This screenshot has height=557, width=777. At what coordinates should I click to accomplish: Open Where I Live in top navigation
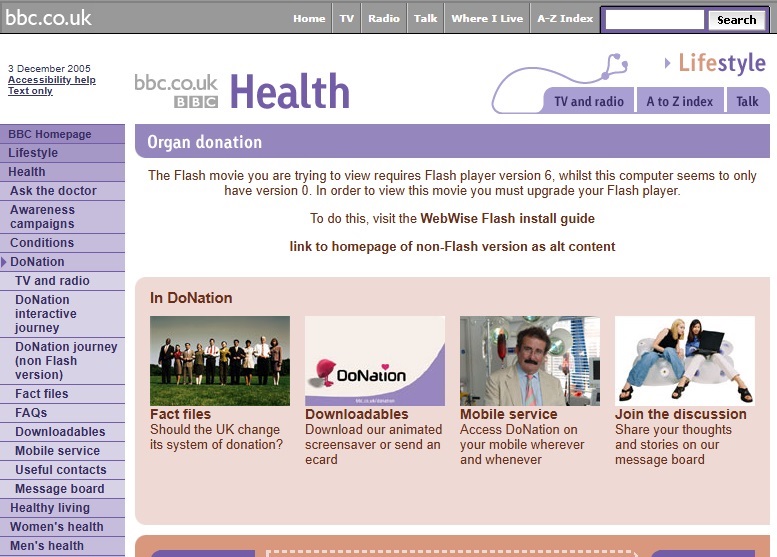487,18
